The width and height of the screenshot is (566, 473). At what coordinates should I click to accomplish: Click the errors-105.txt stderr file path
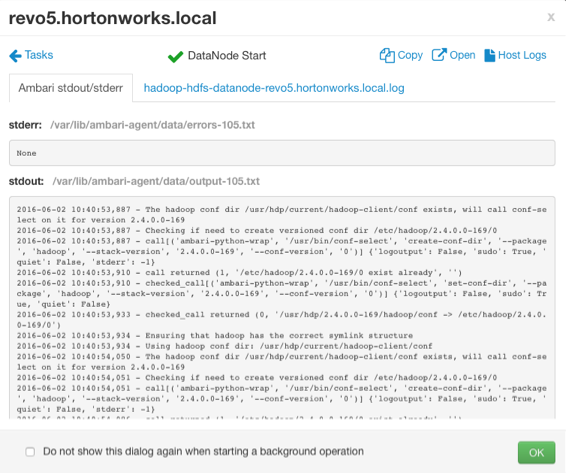point(152,125)
